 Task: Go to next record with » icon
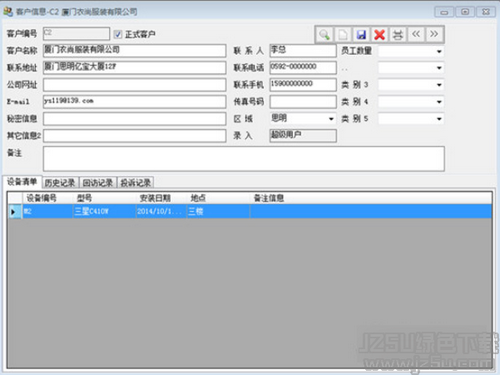(434, 34)
